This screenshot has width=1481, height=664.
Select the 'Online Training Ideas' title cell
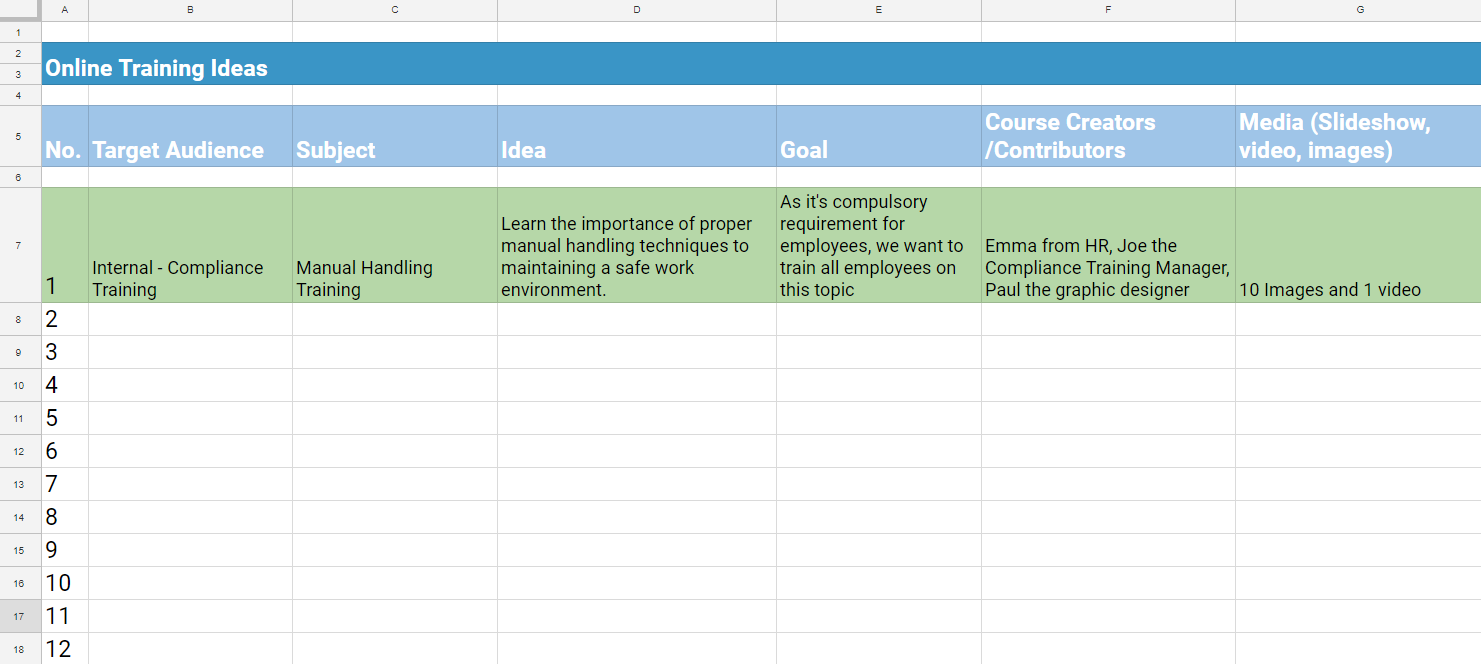761,64
